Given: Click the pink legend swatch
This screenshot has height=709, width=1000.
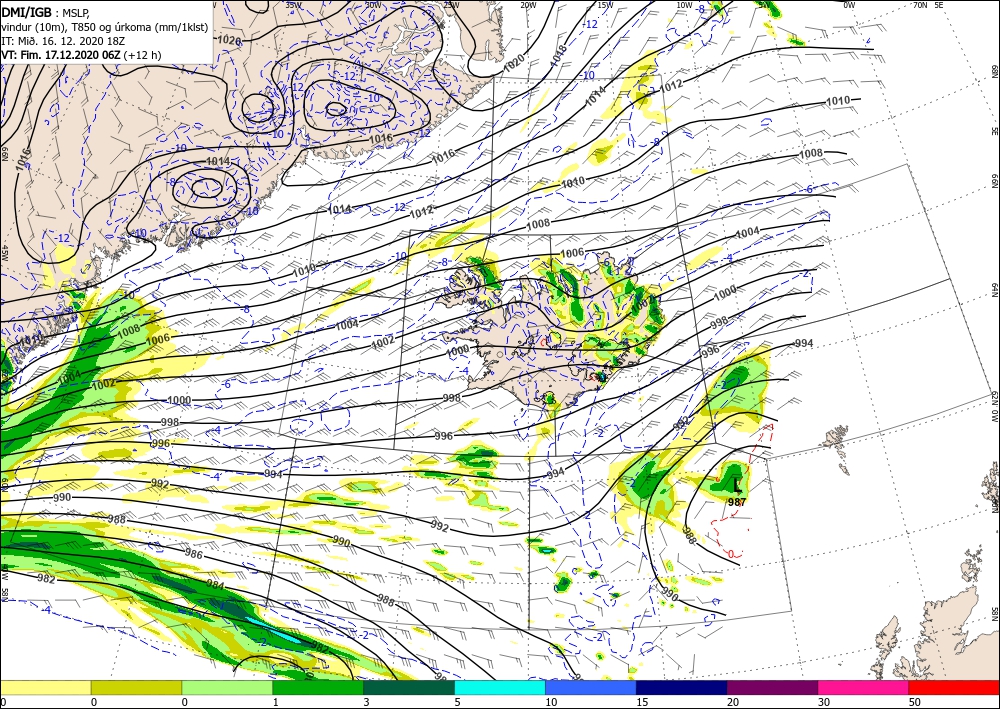Looking at the screenshot, I should pyautogui.click(x=864, y=687).
